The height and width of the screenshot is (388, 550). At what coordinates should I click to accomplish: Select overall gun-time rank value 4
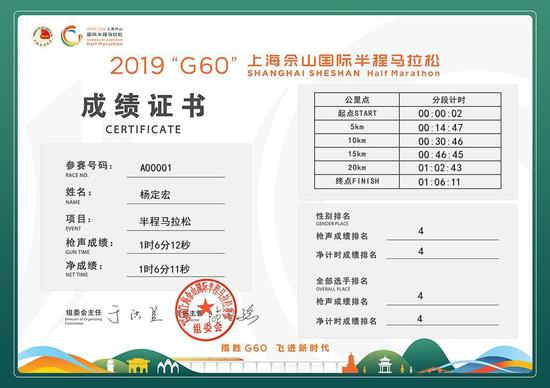point(420,296)
